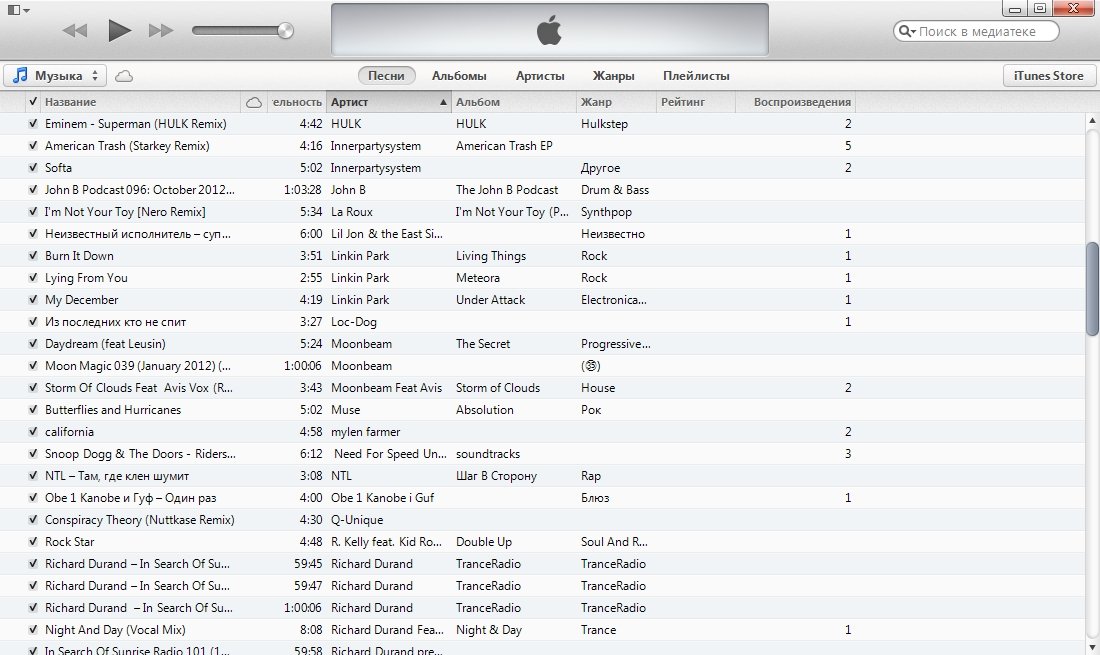The width and height of the screenshot is (1100, 655).
Task: Uncheck Rock Star checkbox
Action: [32, 541]
